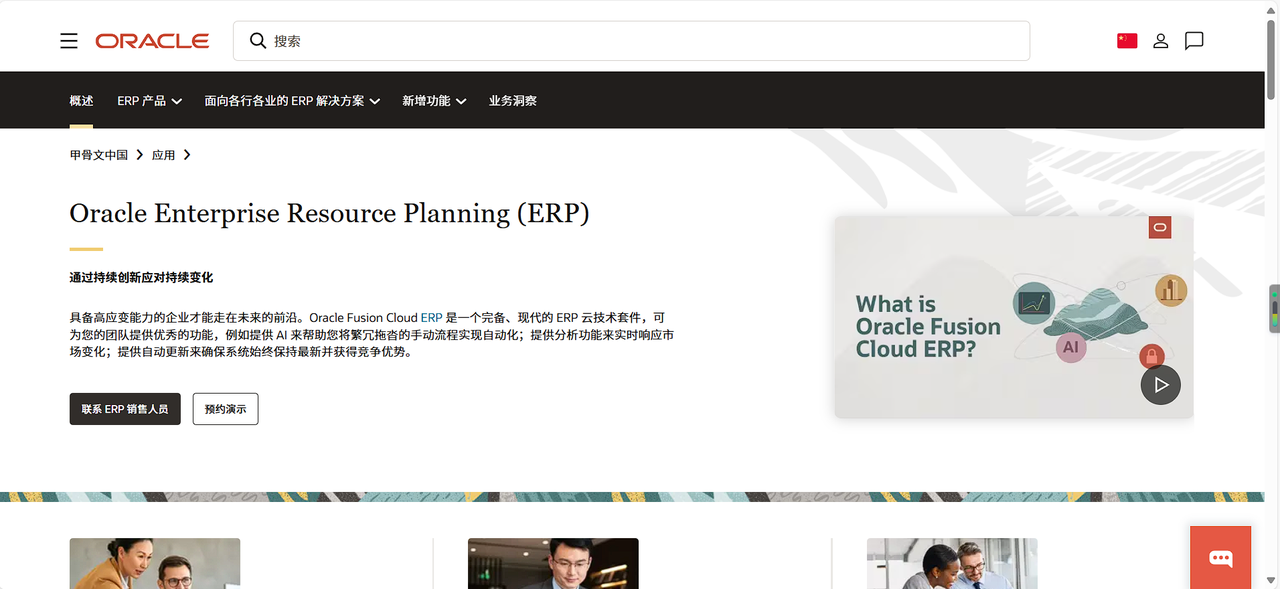Select the 概述 tab

[81, 101]
